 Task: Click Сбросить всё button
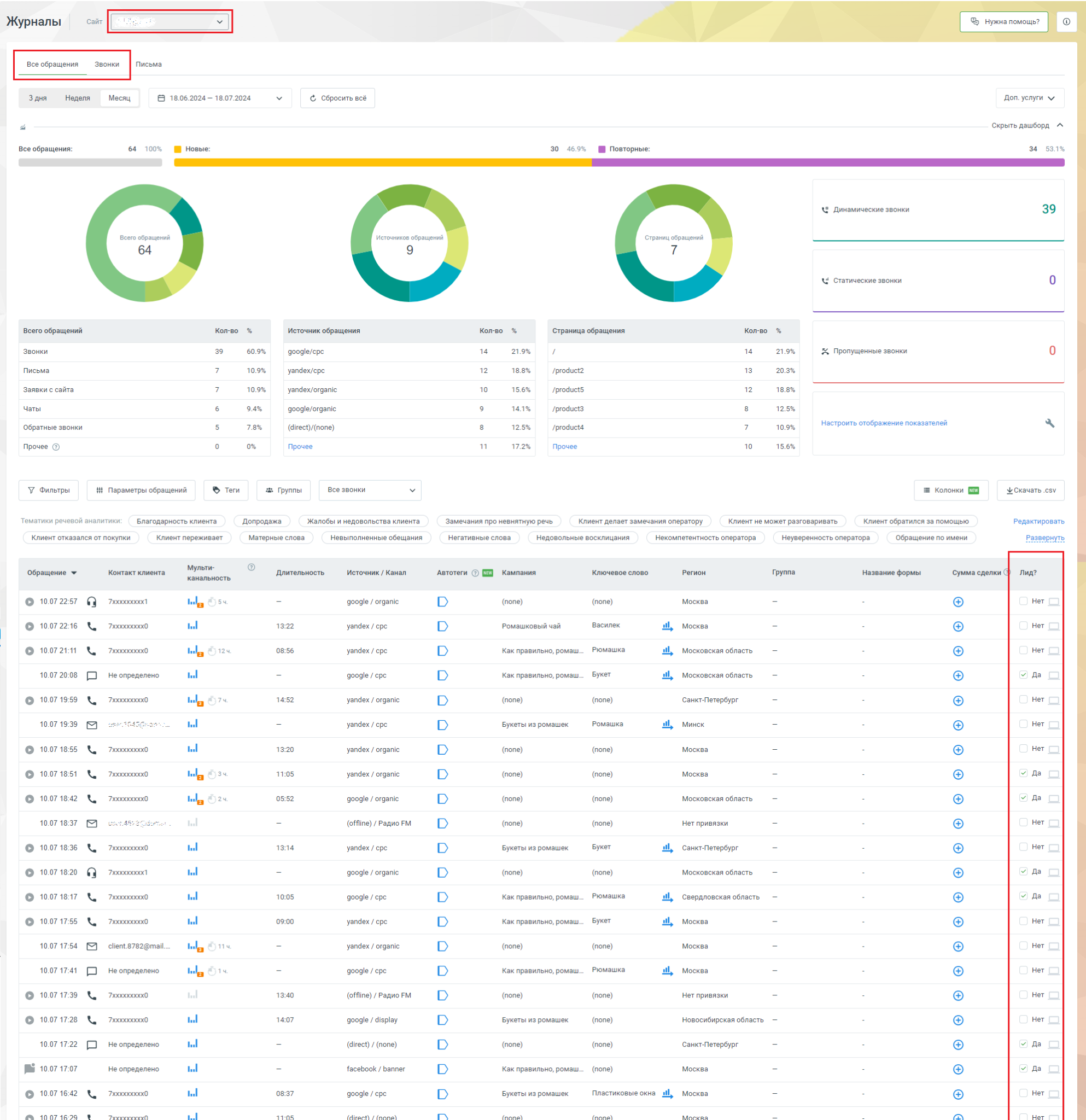(x=337, y=98)
